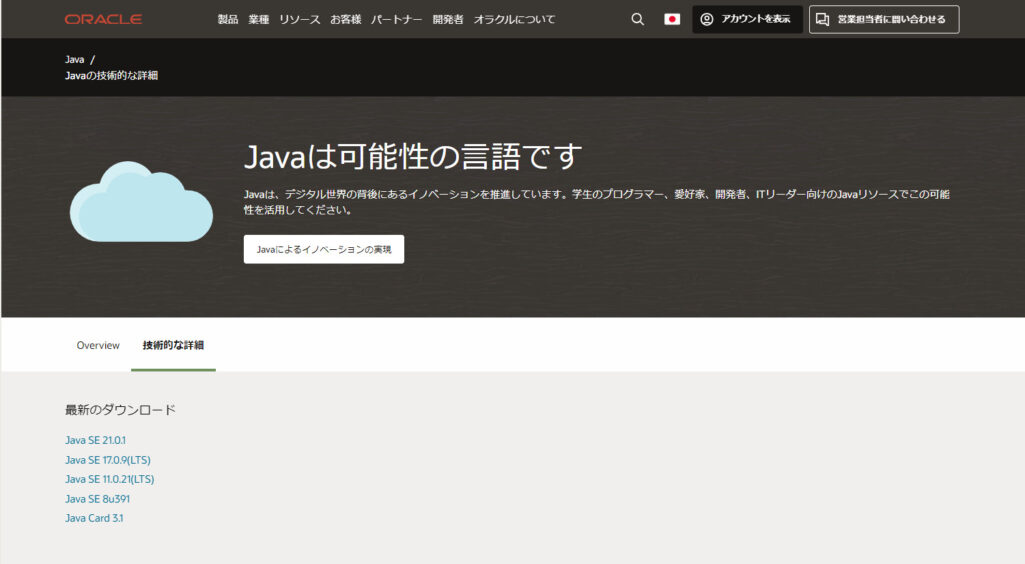Open アカウントを表示 account button
The image size is (1025, 564).
click(747, 20)
